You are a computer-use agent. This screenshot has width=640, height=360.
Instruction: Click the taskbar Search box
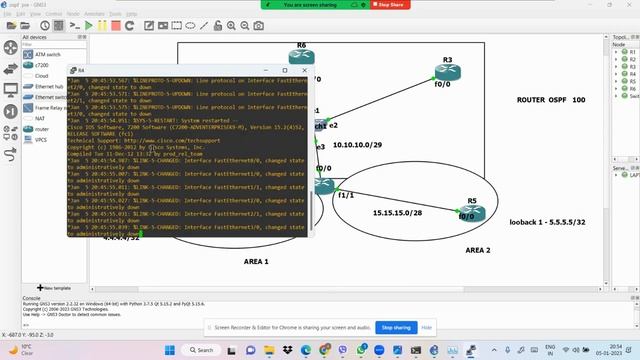point(201,350)
